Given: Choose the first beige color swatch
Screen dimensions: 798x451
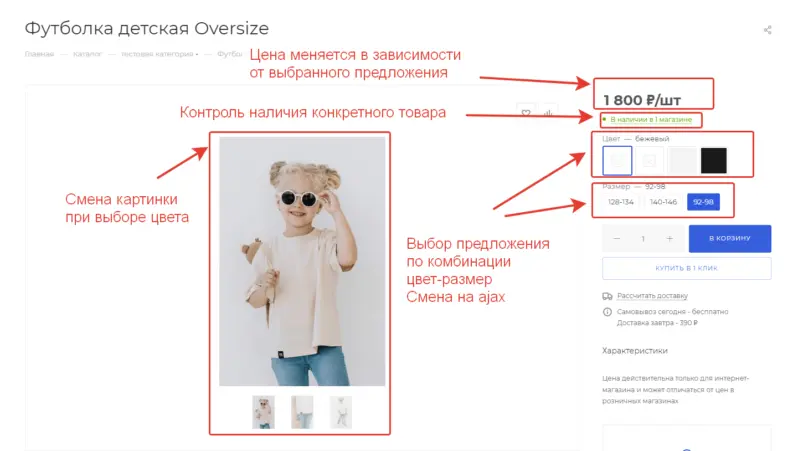Looking at the screenshot, I should tap(618, 160).
